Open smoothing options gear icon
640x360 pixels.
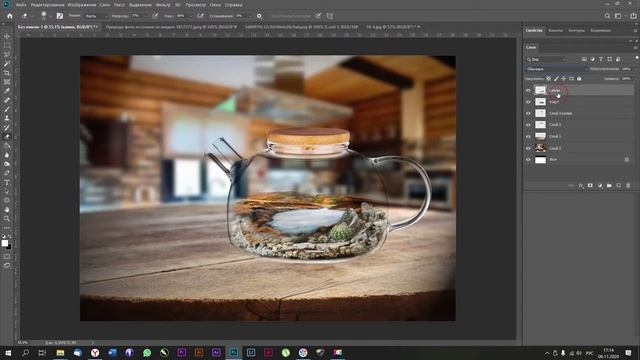[259, 16]
